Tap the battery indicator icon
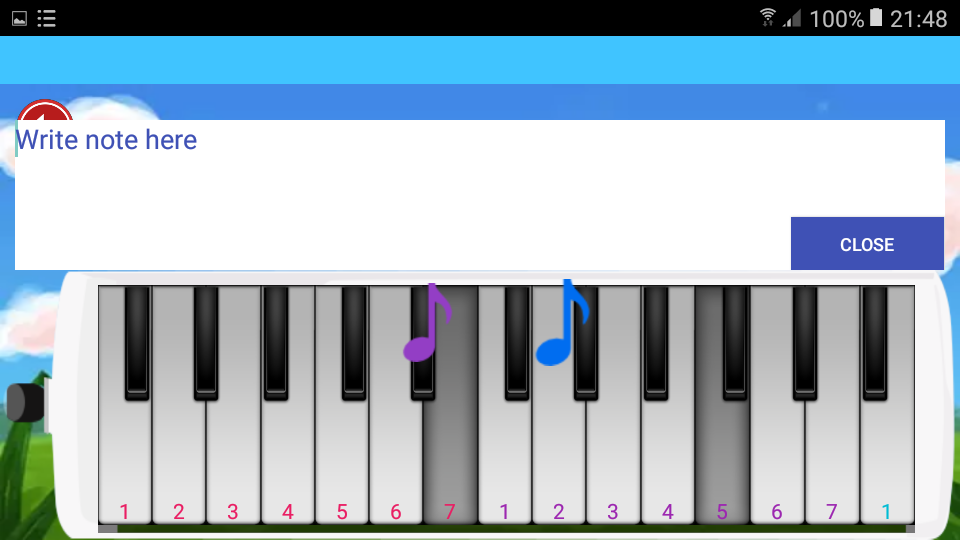 [x=876, y=18]
